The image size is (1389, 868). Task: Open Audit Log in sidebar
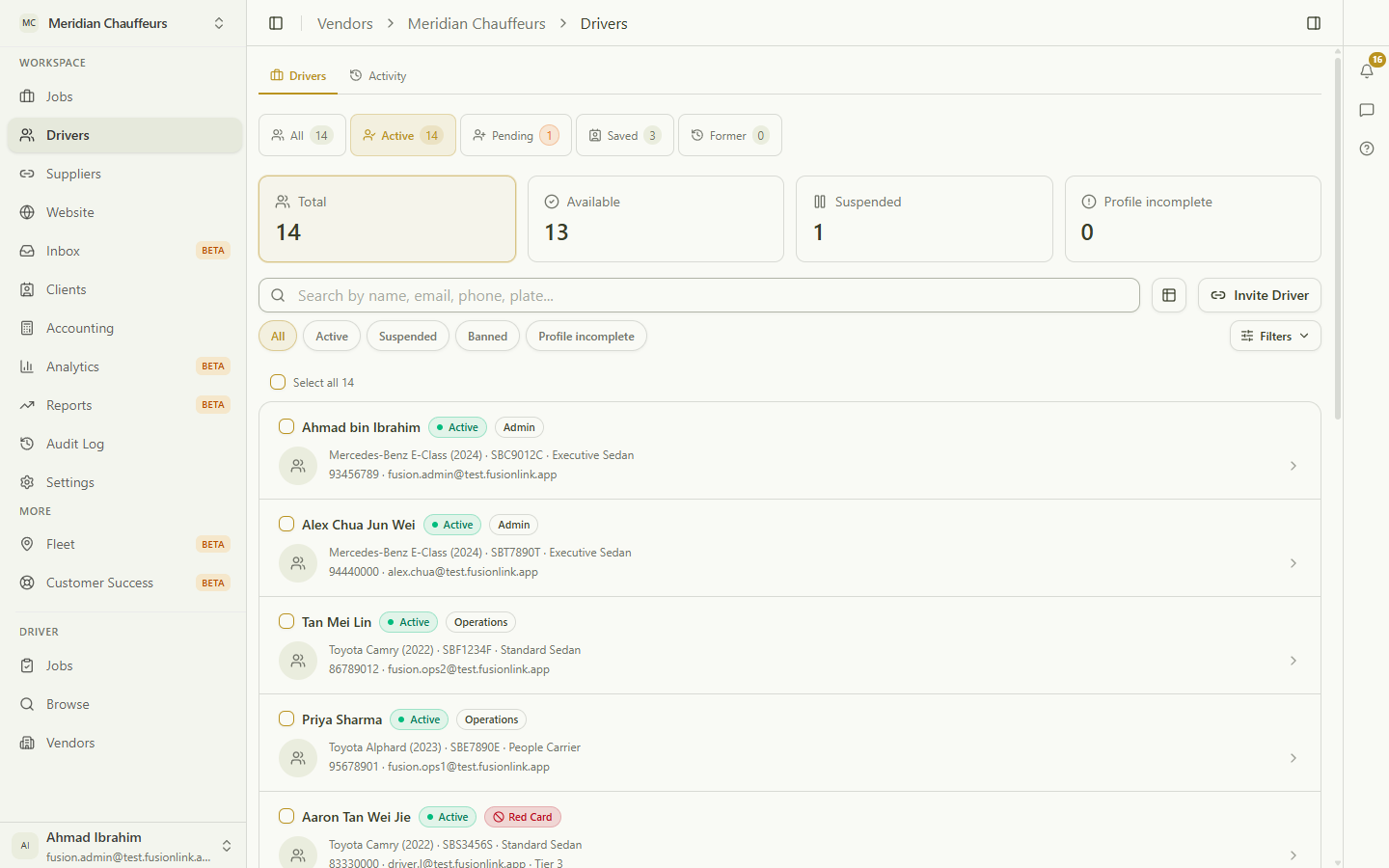(x=124, y=444)
